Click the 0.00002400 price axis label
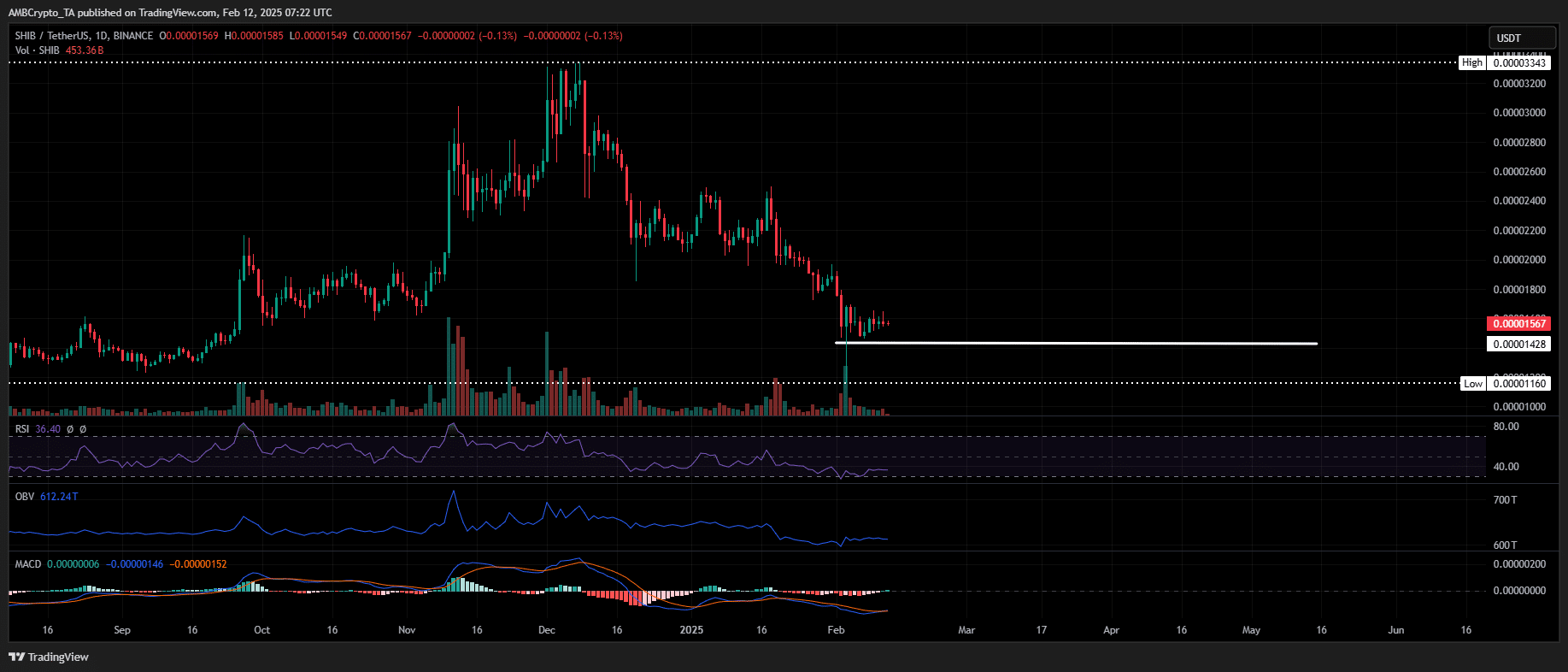Viewport: 1568px width, 672px height. coord(1519,201)
